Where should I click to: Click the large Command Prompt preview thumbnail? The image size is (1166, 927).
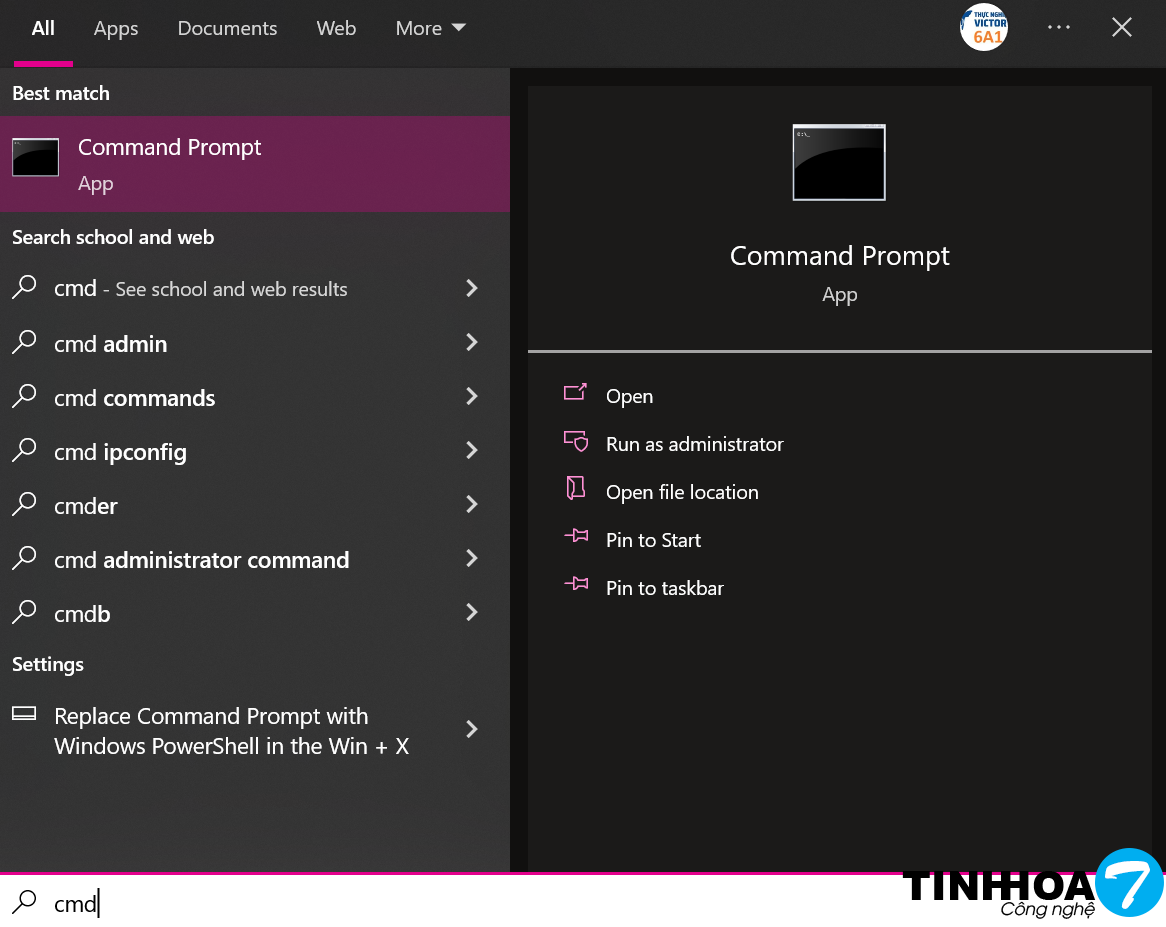[x=838, y=163]
